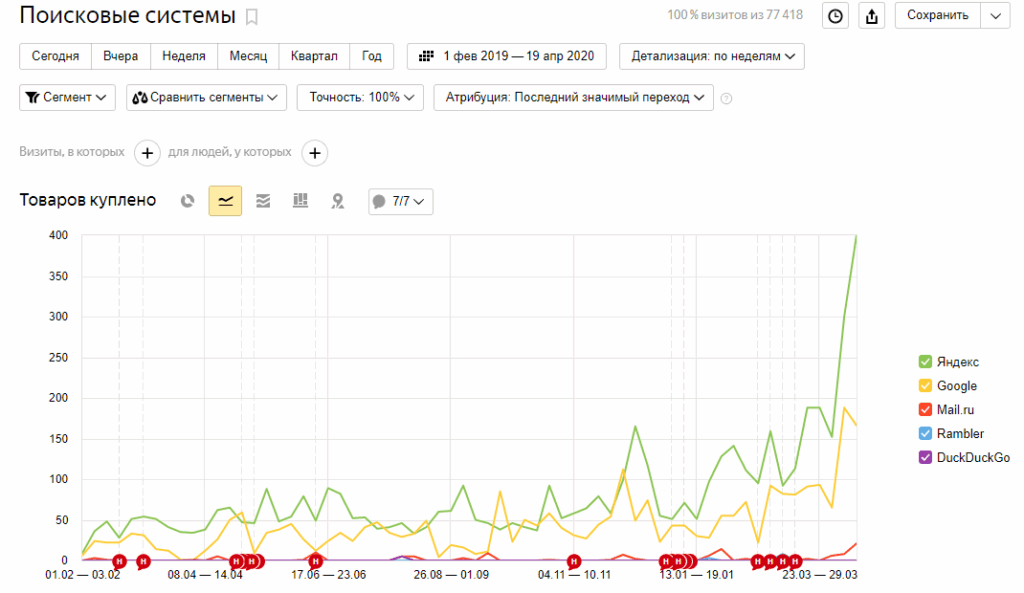The image size is (1024, 593).
Task: Switch to column chart view
Action: (300, 201)
